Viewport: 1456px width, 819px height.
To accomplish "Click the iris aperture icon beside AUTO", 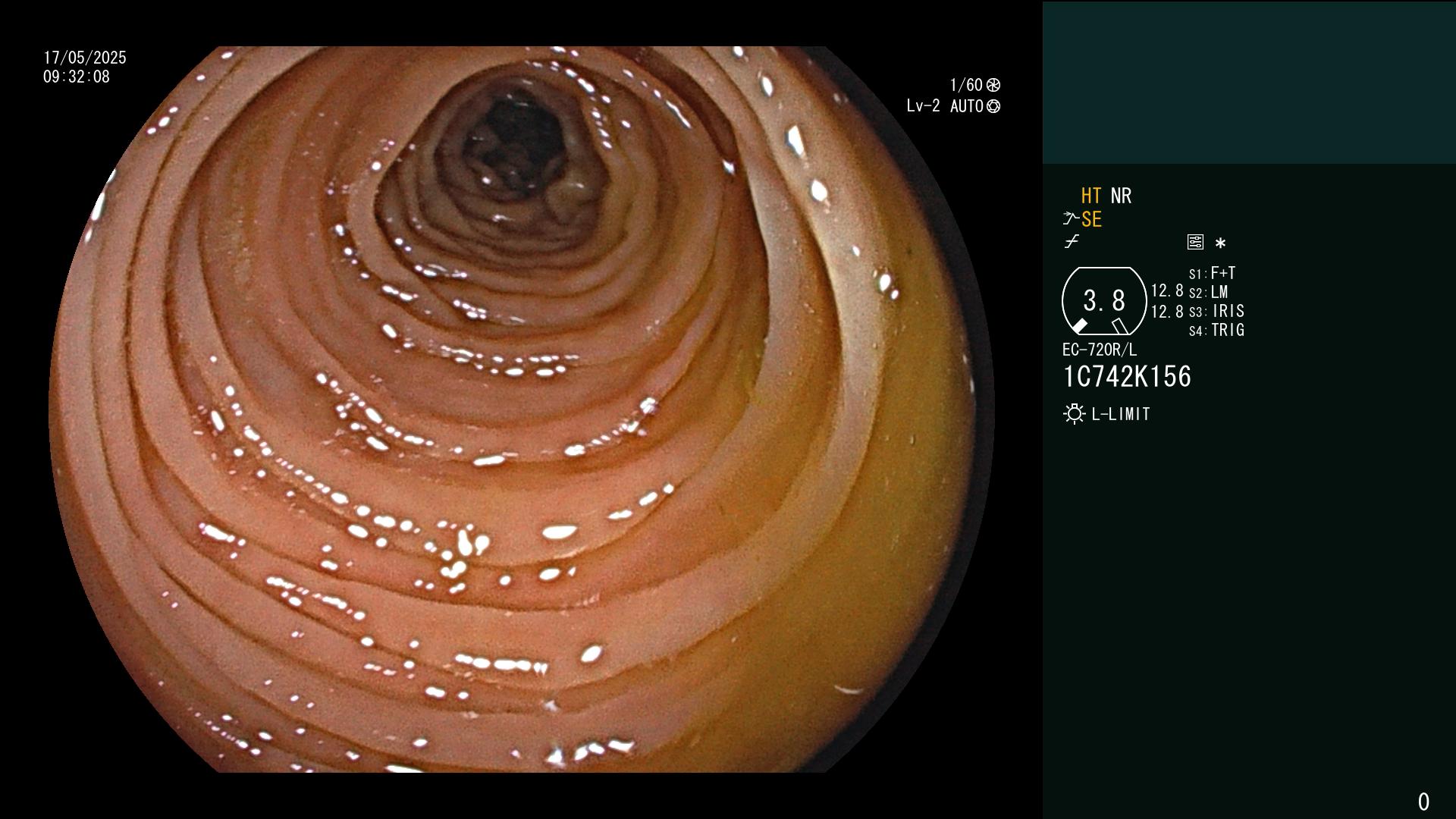I will [993, 106].
